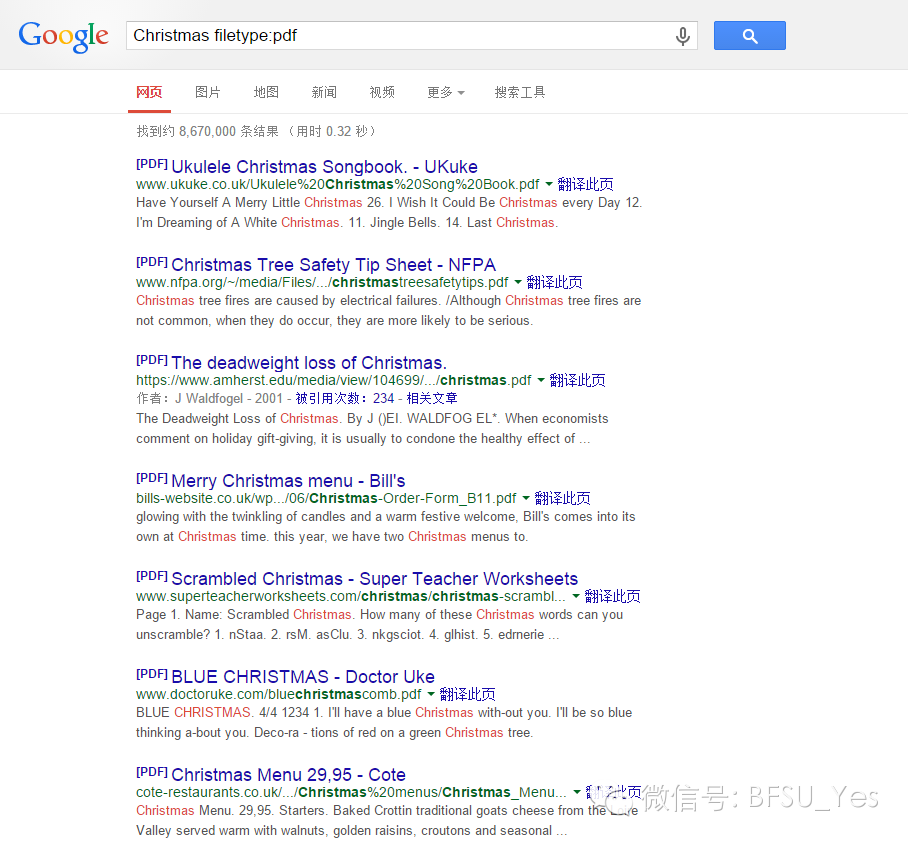Open 'The deadweight loss of Christmas.' result
Image resolution: width=908 pixels, height=844 pixels.
309,363
